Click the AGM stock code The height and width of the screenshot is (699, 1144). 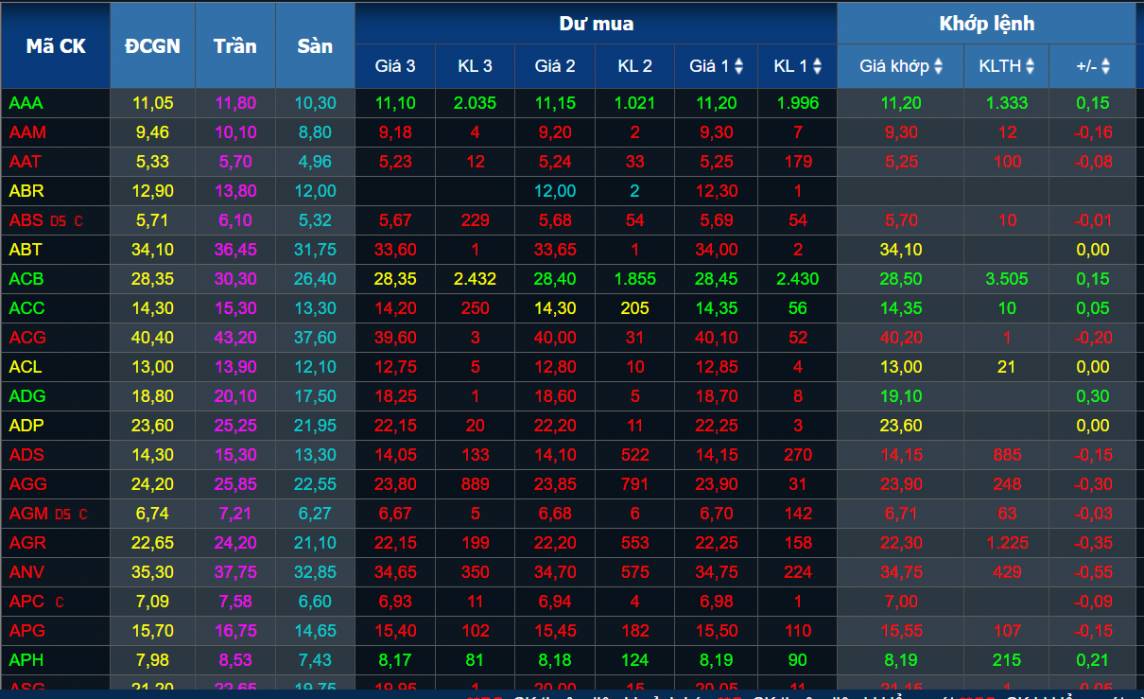point(28,514)
